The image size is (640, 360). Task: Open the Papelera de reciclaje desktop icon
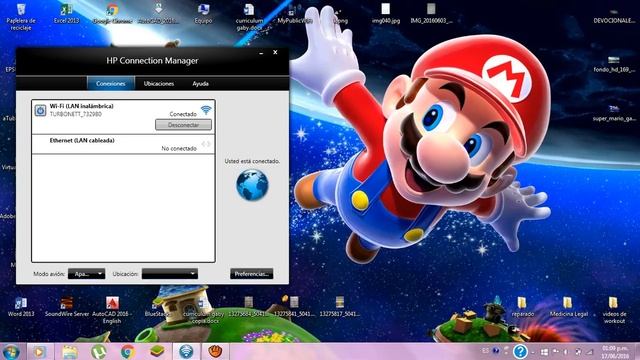pos(21,16)
